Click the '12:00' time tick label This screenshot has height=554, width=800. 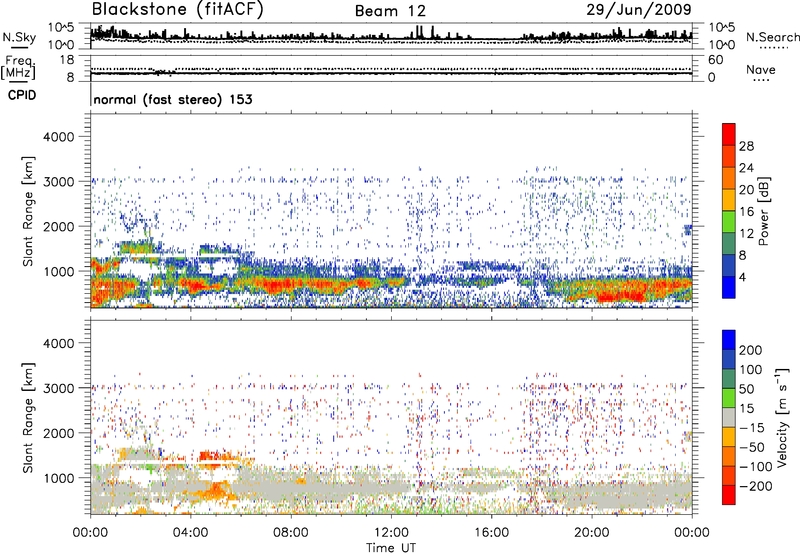(x=391, y=533)
